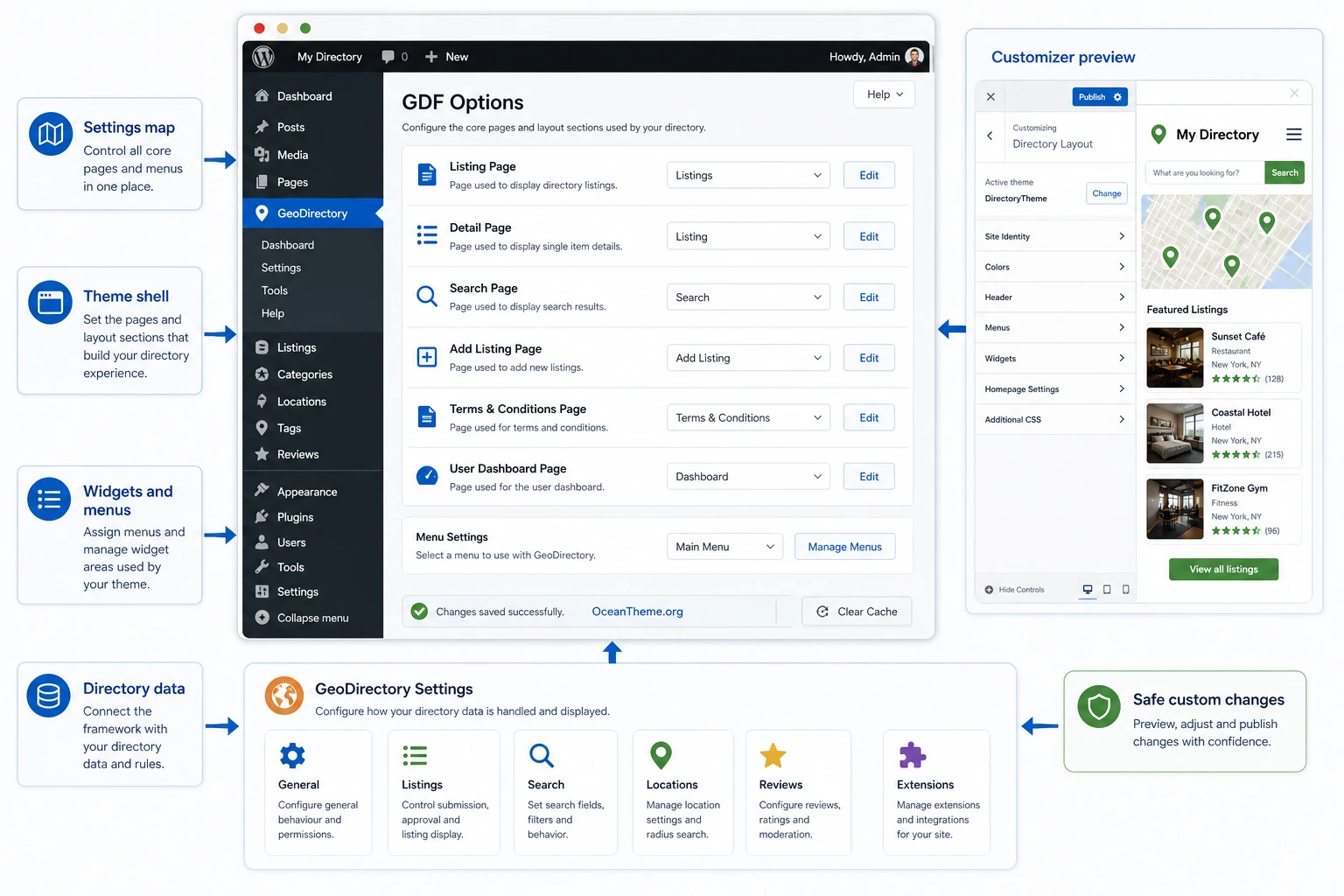The image size is (1344, 896).
Task: Open FitZone Gym listing thumbnail
Action: point(1175,509)
